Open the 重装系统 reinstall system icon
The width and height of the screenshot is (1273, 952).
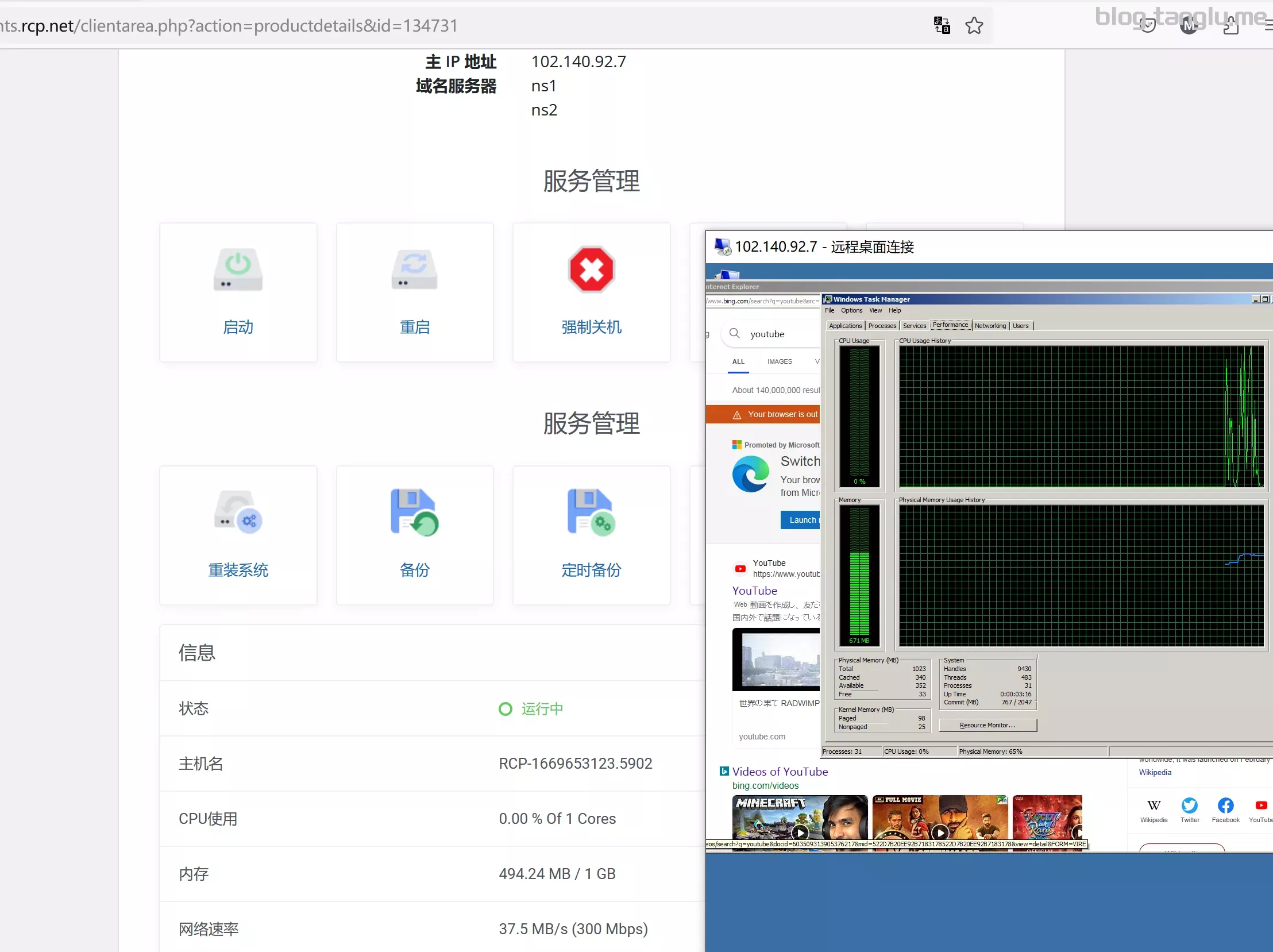(x=238, y=512)
